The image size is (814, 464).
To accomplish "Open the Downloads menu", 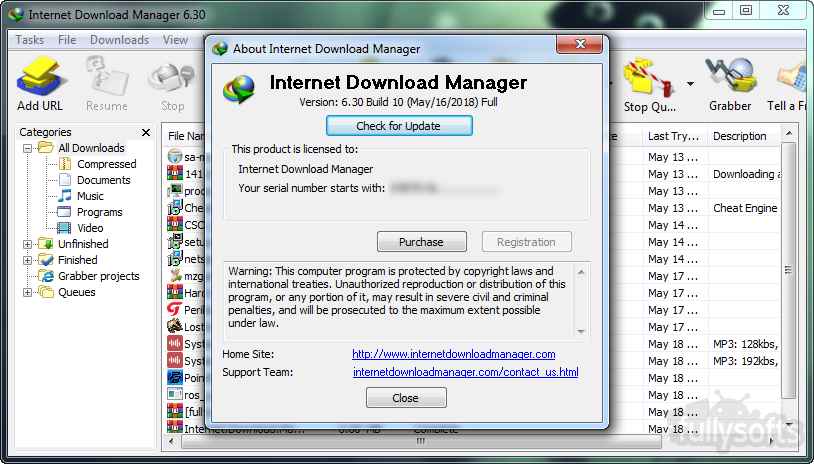I will 119,40.
